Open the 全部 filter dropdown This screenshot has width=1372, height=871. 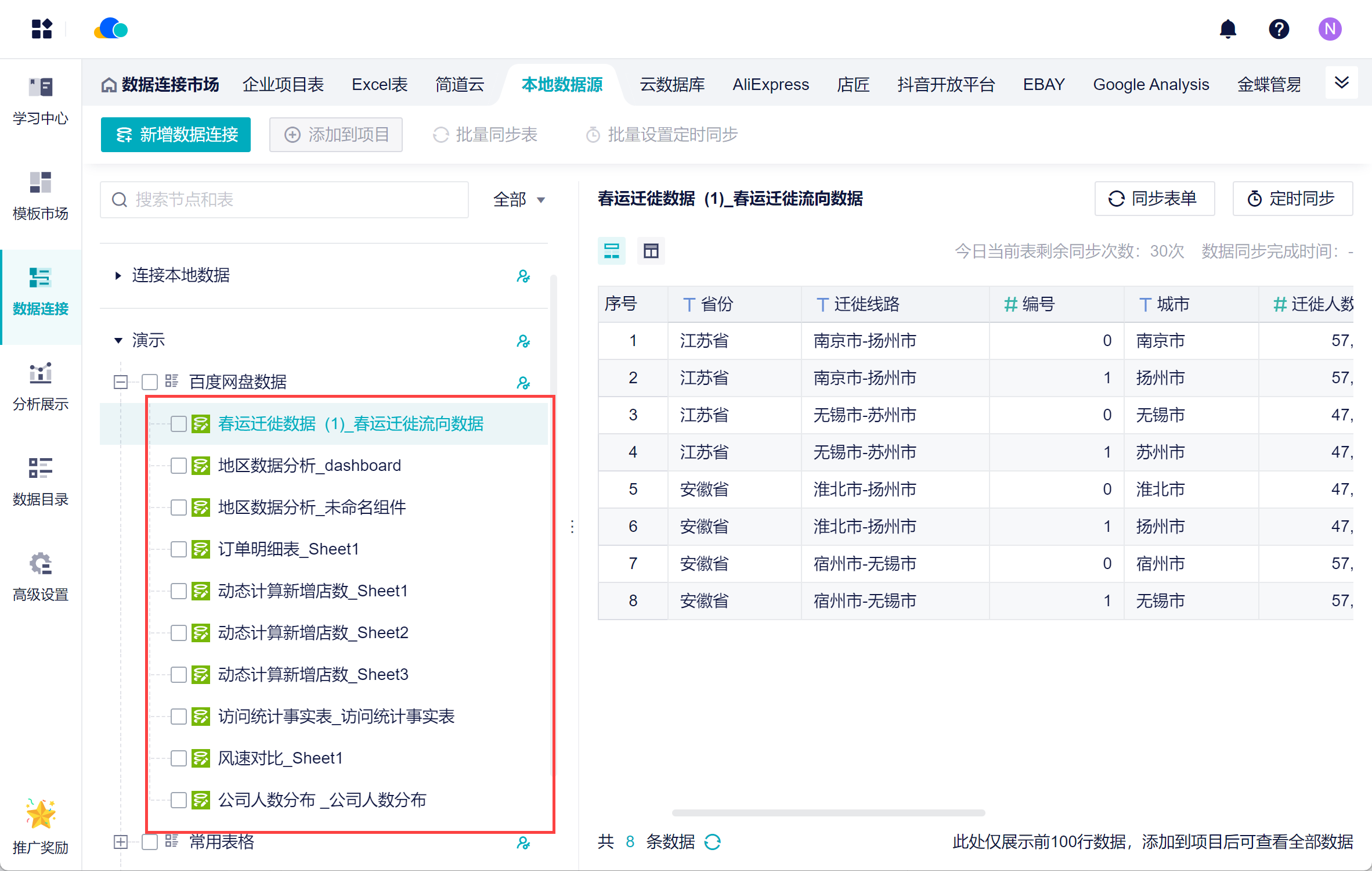coord(519,200)
